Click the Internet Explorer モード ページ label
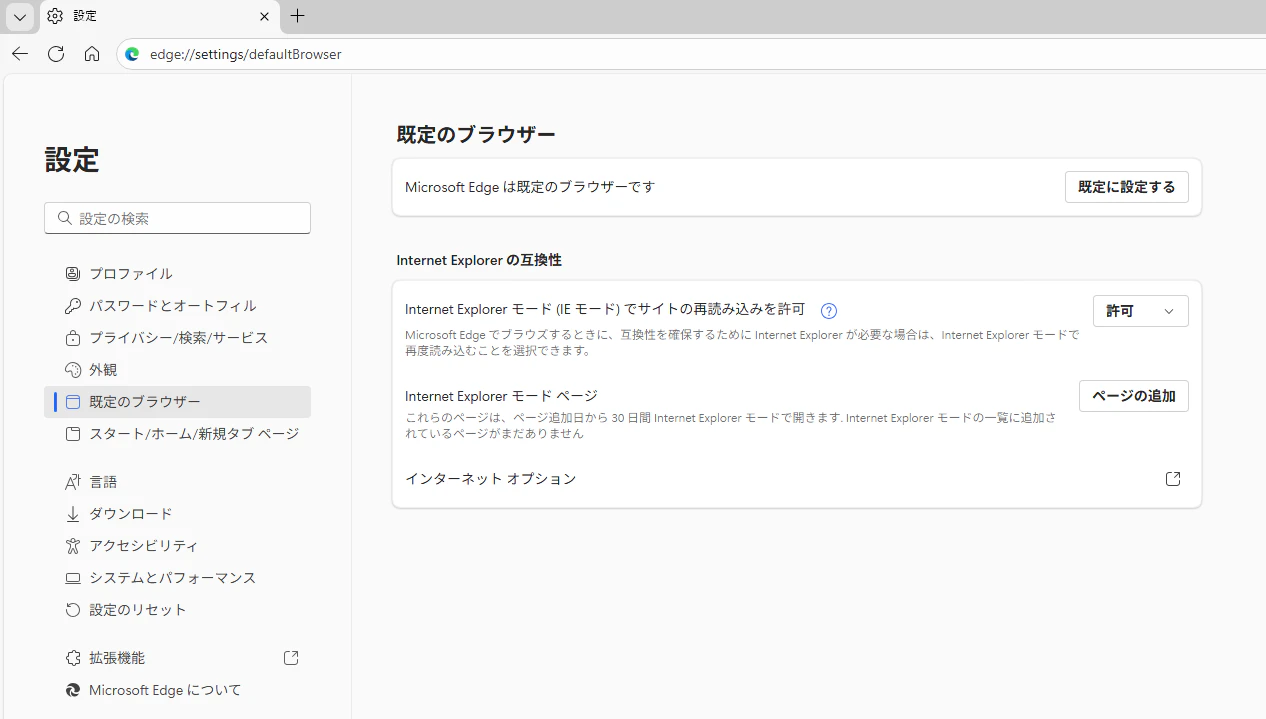The width and height of the screenshot is (1266, 719). [501, 396]
